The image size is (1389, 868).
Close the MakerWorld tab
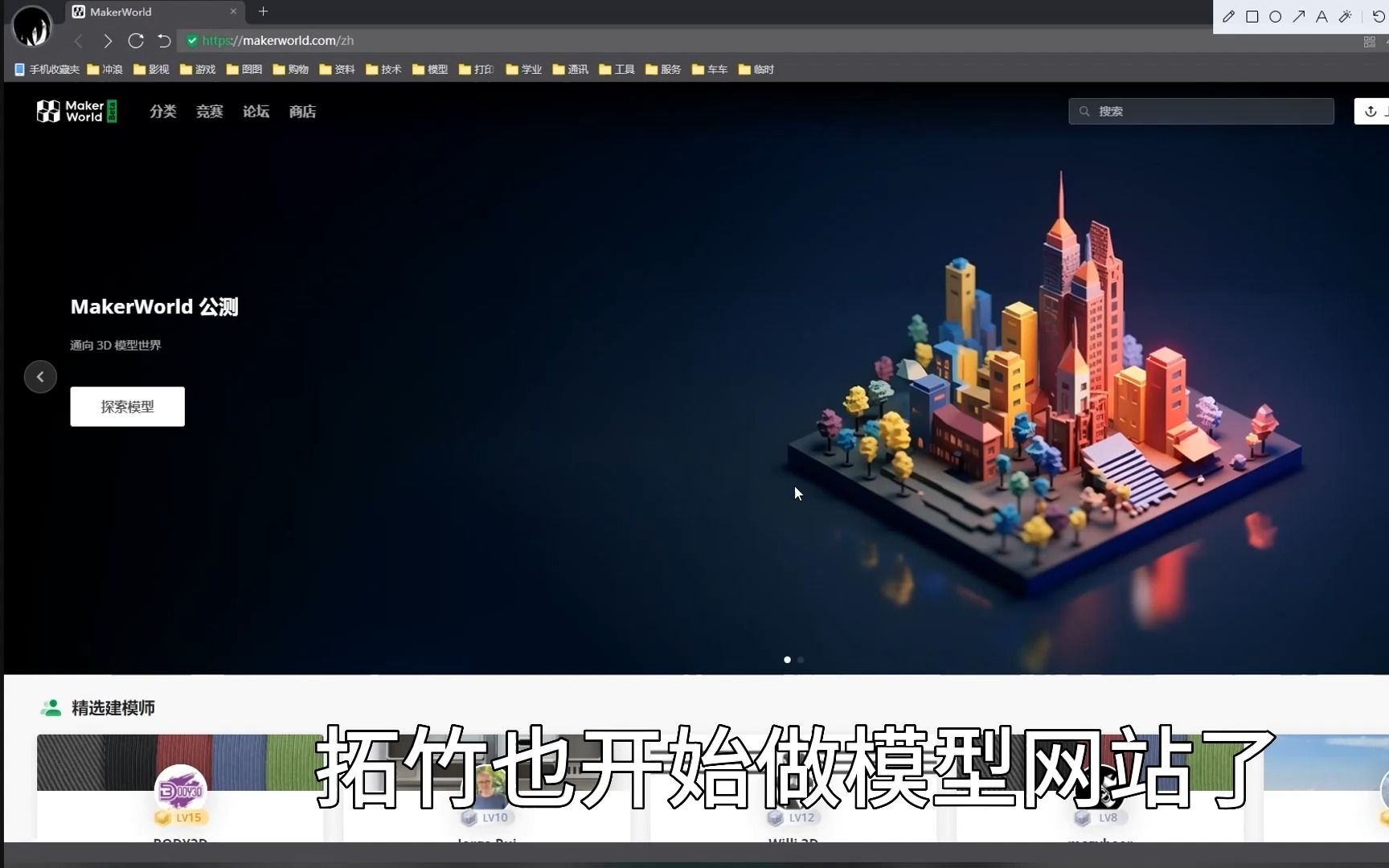[233, 11]
